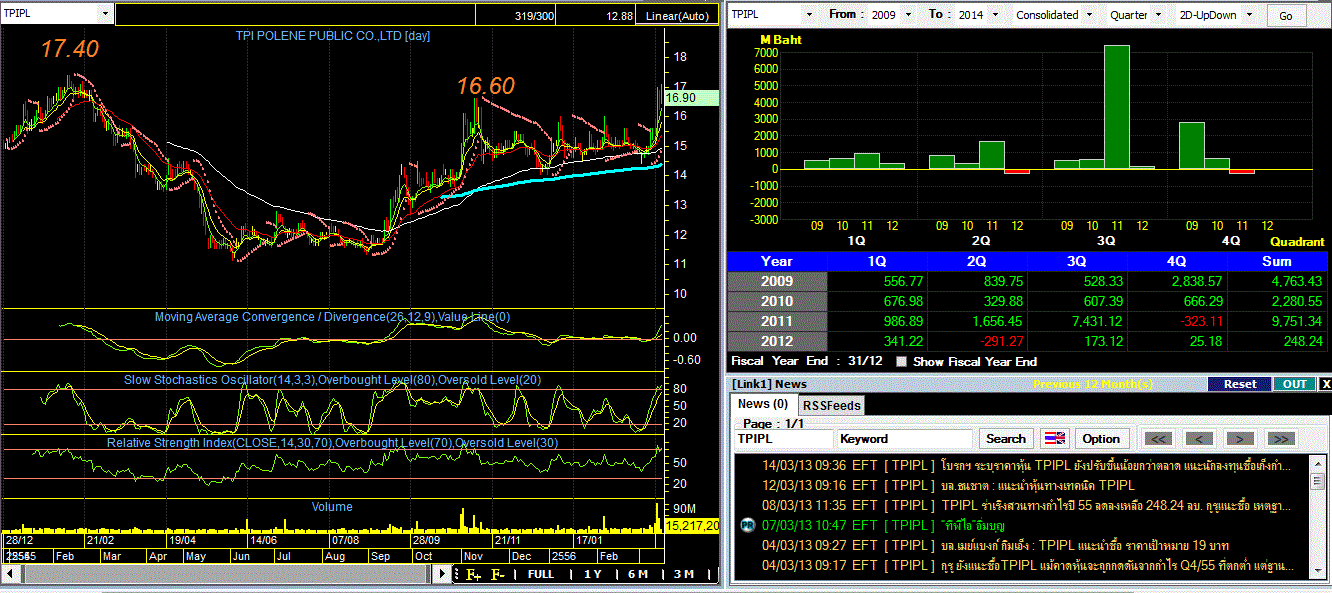The height and width of the screenshot is (593, 1332).
Task: Open the 2D-UpDown chart style dropdown
Action: (x=1251, y=15)
